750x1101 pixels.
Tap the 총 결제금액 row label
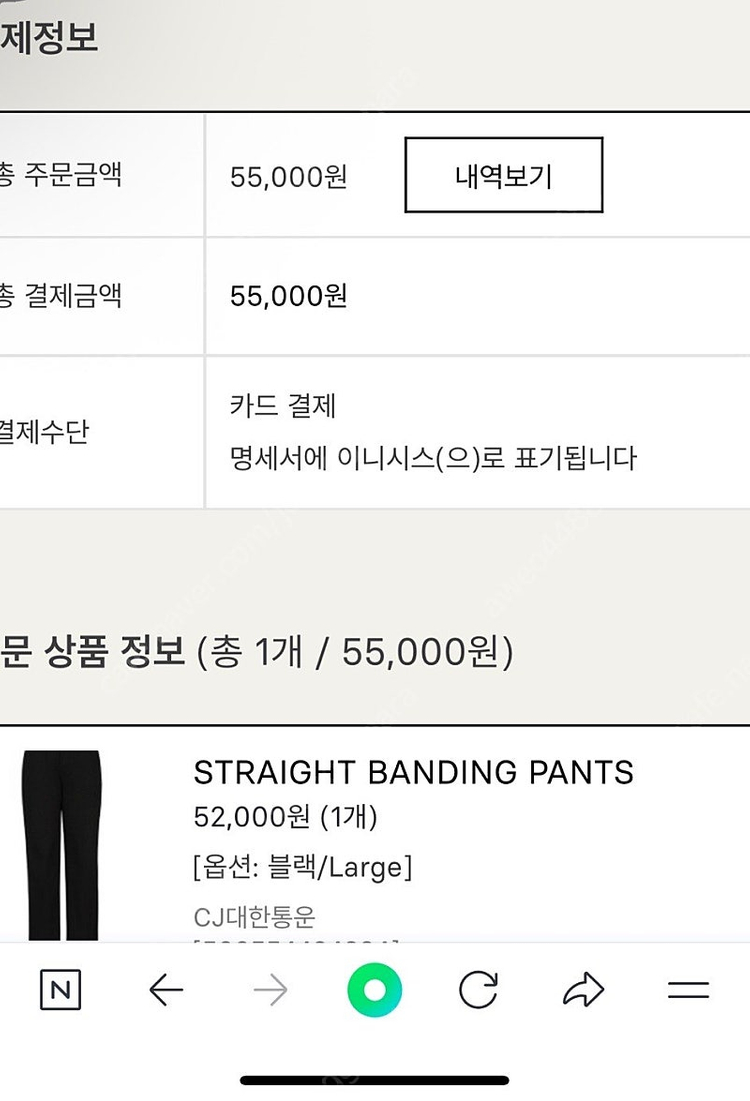click(60, 296)
